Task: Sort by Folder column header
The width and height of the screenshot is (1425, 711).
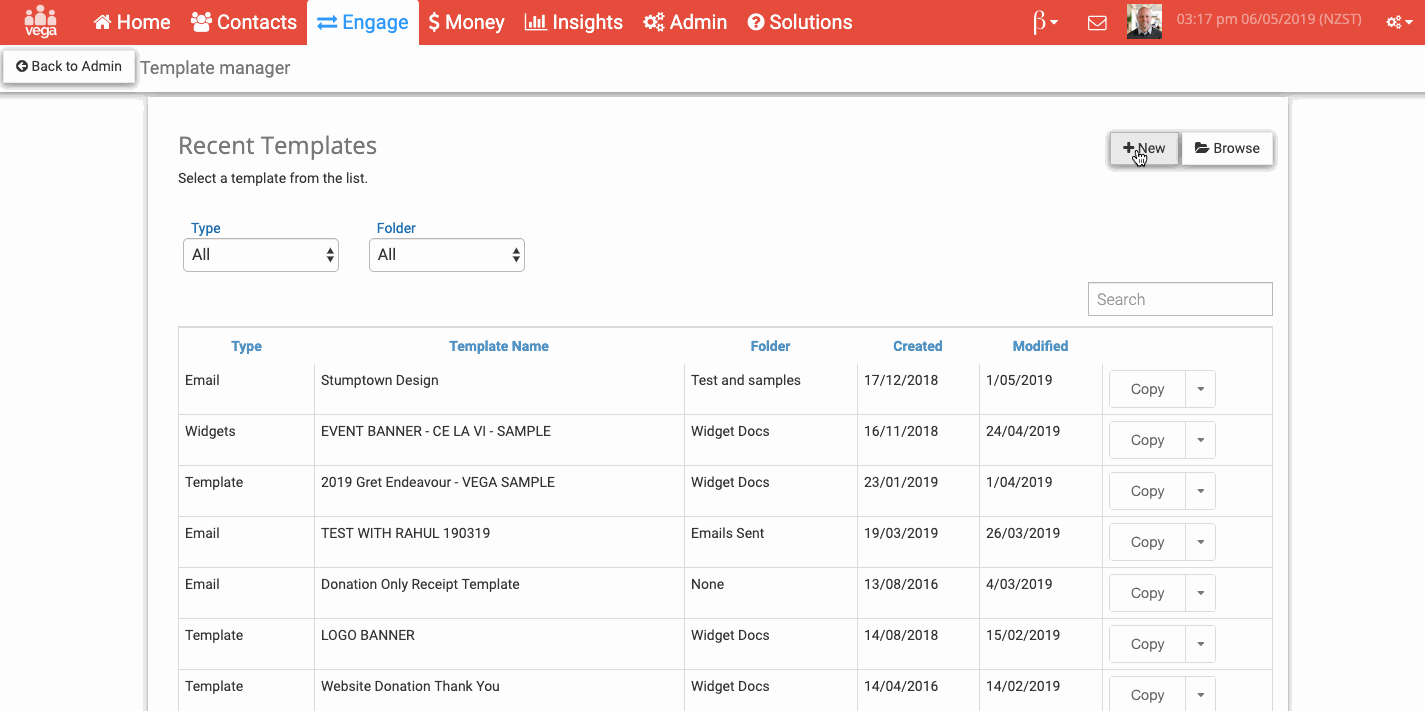Action: 770,346
